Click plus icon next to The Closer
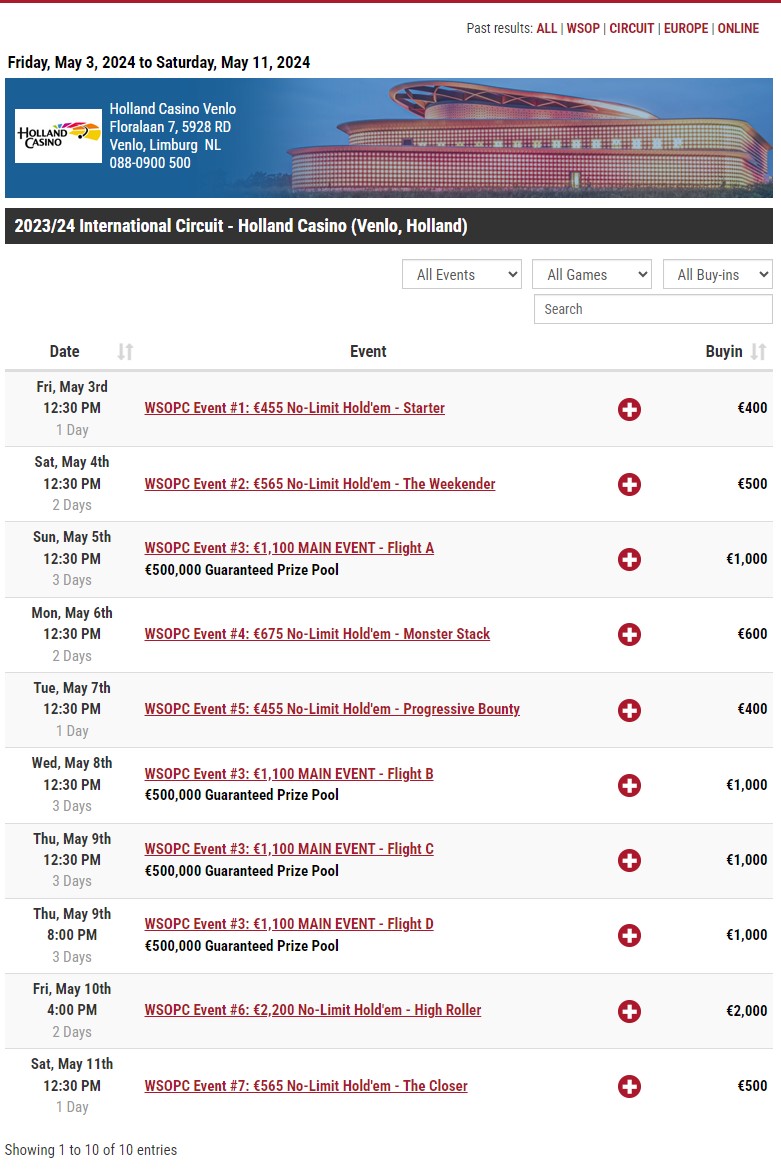 point(629,1087)
